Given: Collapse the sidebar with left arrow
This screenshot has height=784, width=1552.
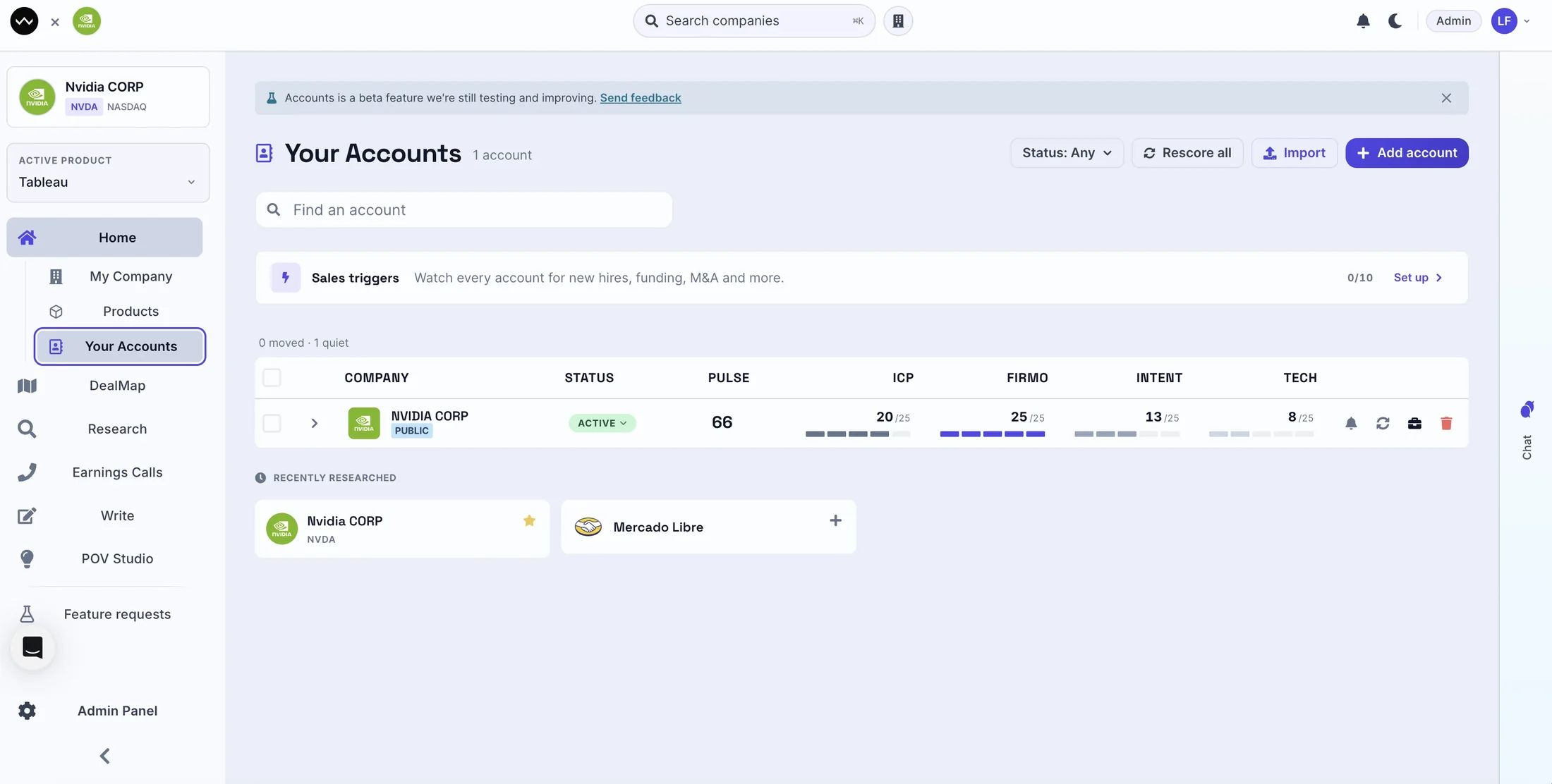Looking at the screenshot, I should (104, 756).
